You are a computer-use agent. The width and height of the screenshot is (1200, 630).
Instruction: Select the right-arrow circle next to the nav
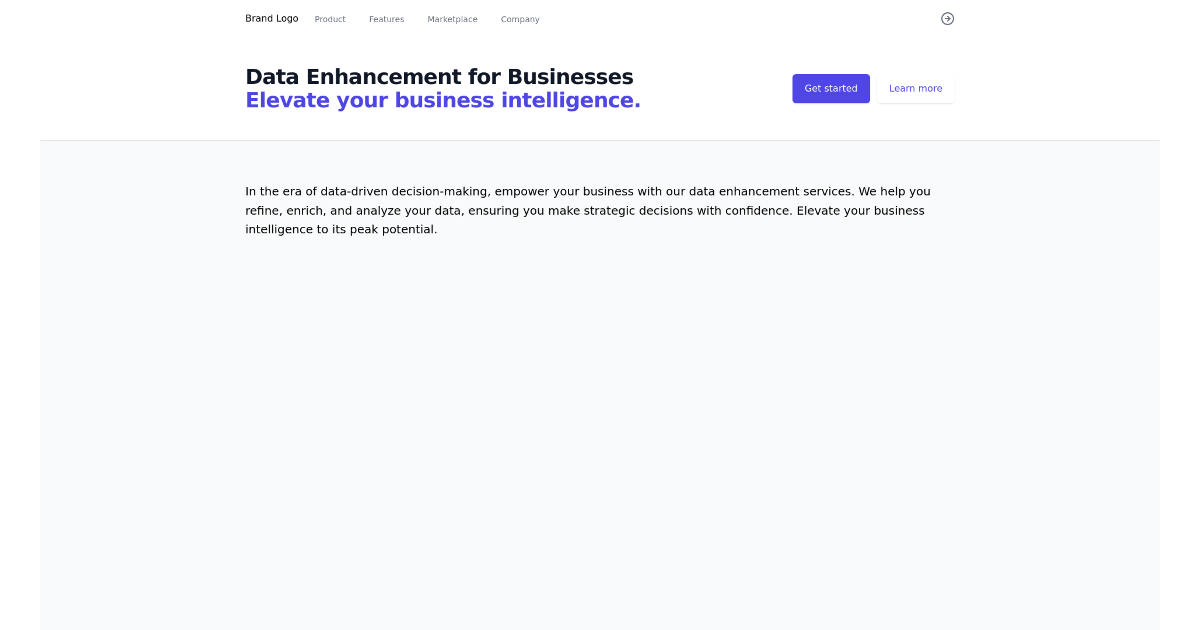click(947, 18)
